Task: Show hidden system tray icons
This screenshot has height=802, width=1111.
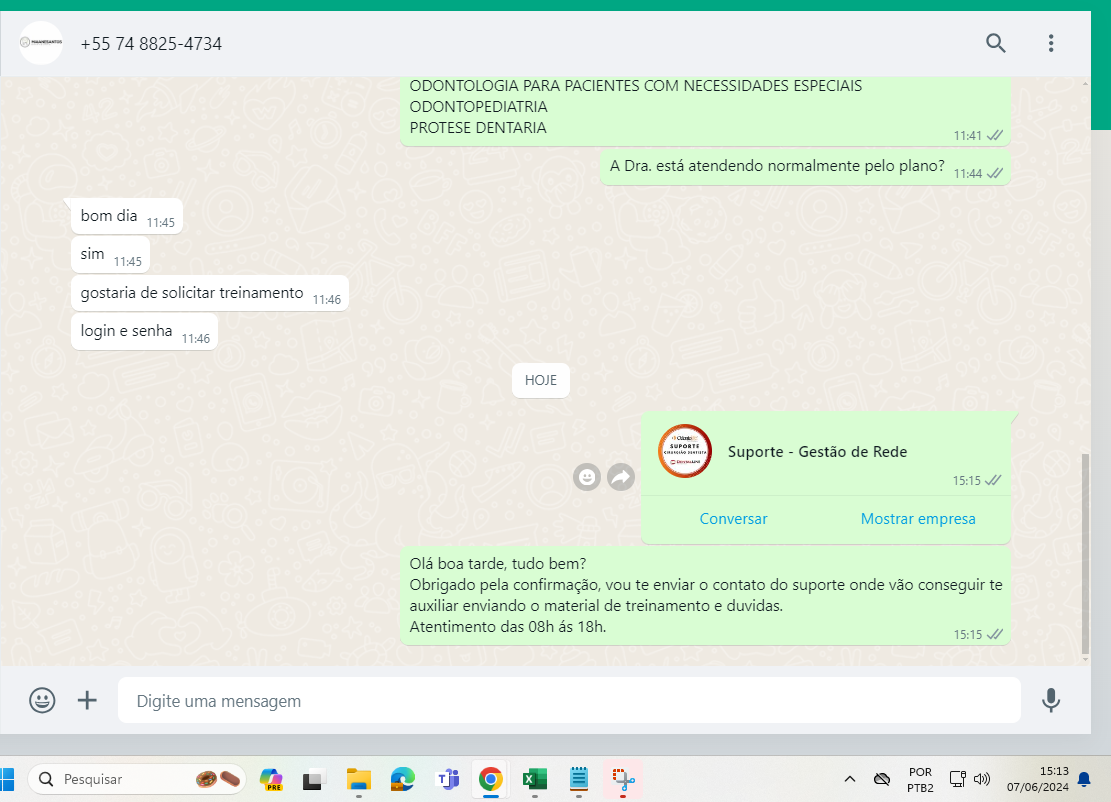Action: click(x=850, y=779)
